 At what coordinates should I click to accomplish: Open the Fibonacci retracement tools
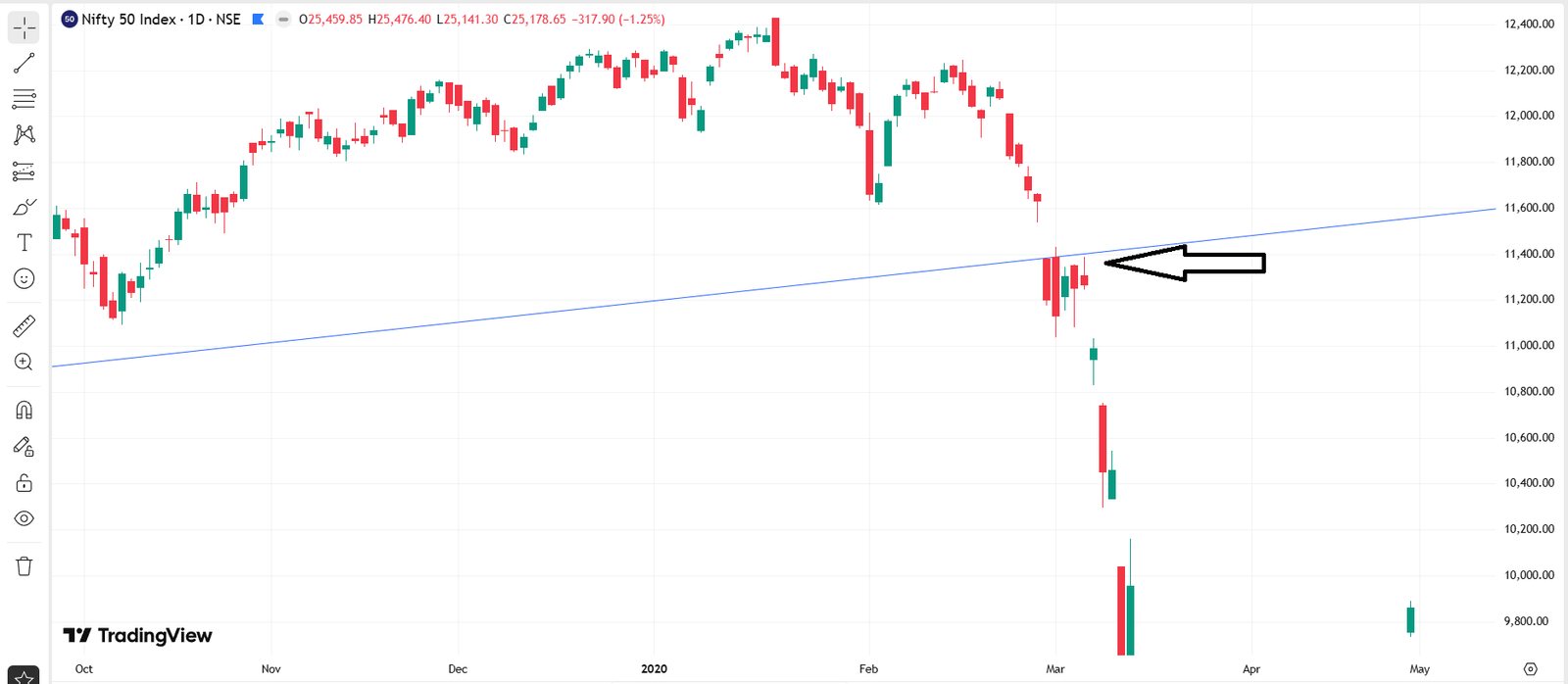pos(24,99)
